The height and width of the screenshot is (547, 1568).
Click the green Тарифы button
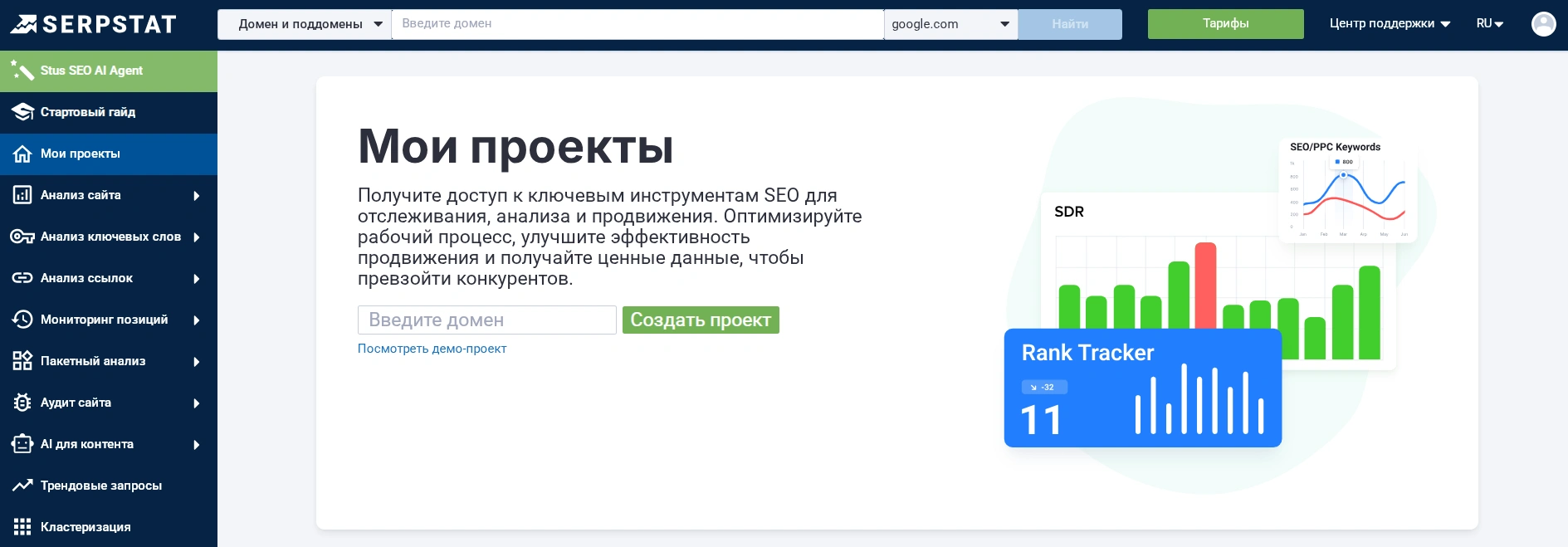[x=1225, y=24]
